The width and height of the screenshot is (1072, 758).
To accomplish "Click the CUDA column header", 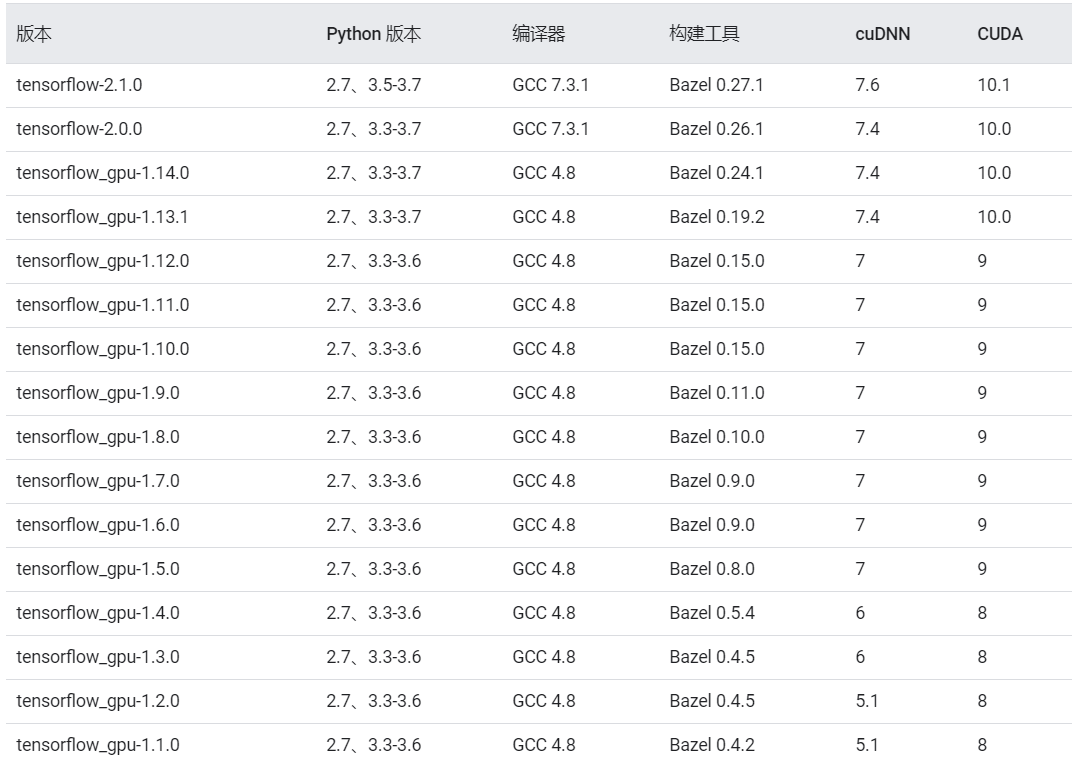I will (996, 33).
